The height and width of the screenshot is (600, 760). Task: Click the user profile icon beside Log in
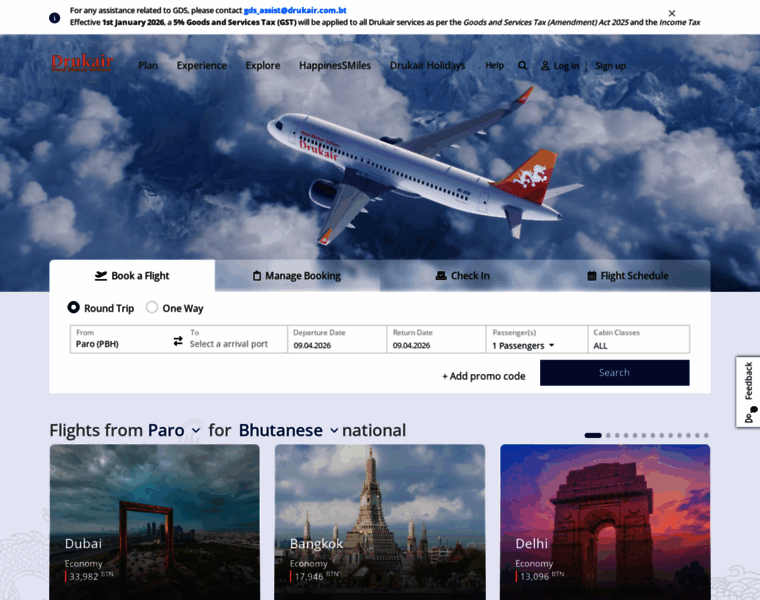(545, 65)
